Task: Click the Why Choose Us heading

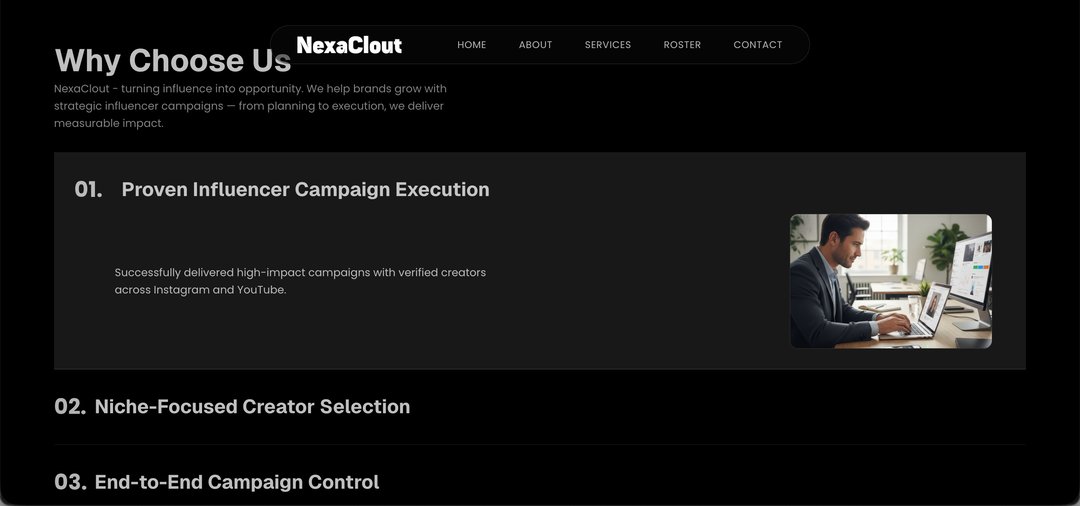Action: pos(172,61)
